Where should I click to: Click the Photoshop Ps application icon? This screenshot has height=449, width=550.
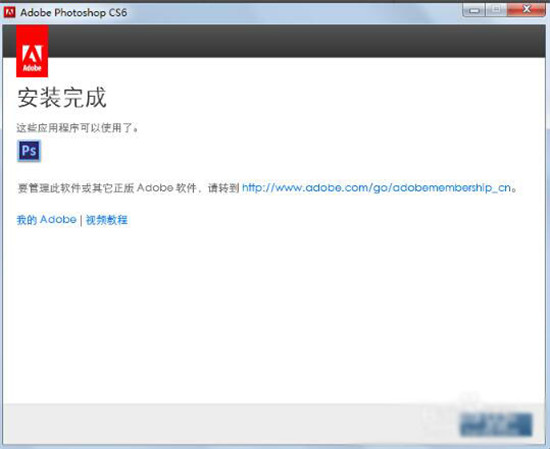(29, 151)
